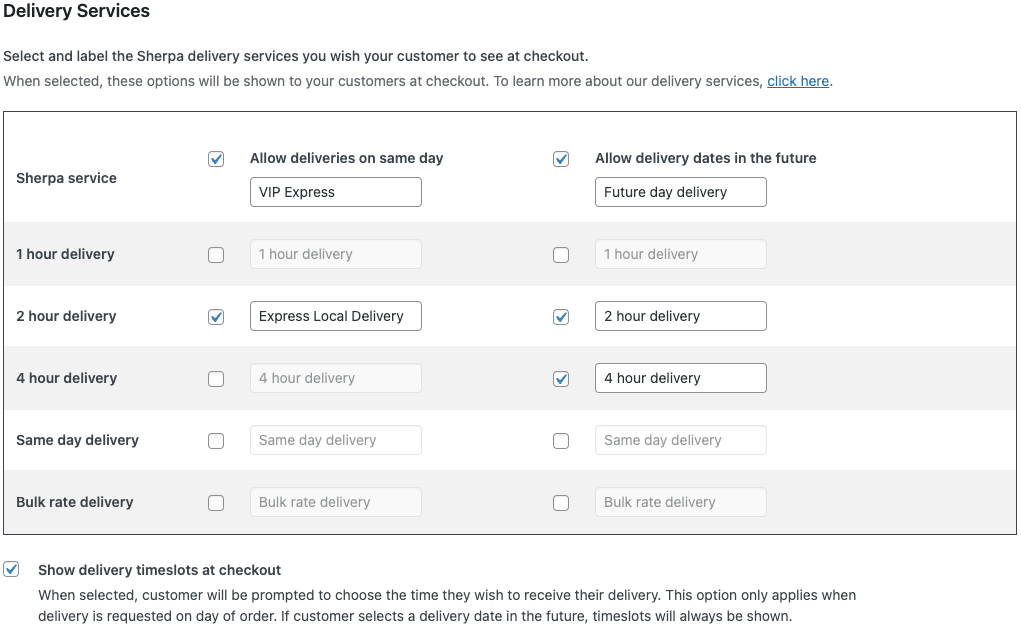Click same-day Bulk rate delivery label field
Screen dimensions: 1021x627
[x=335, y=502]
